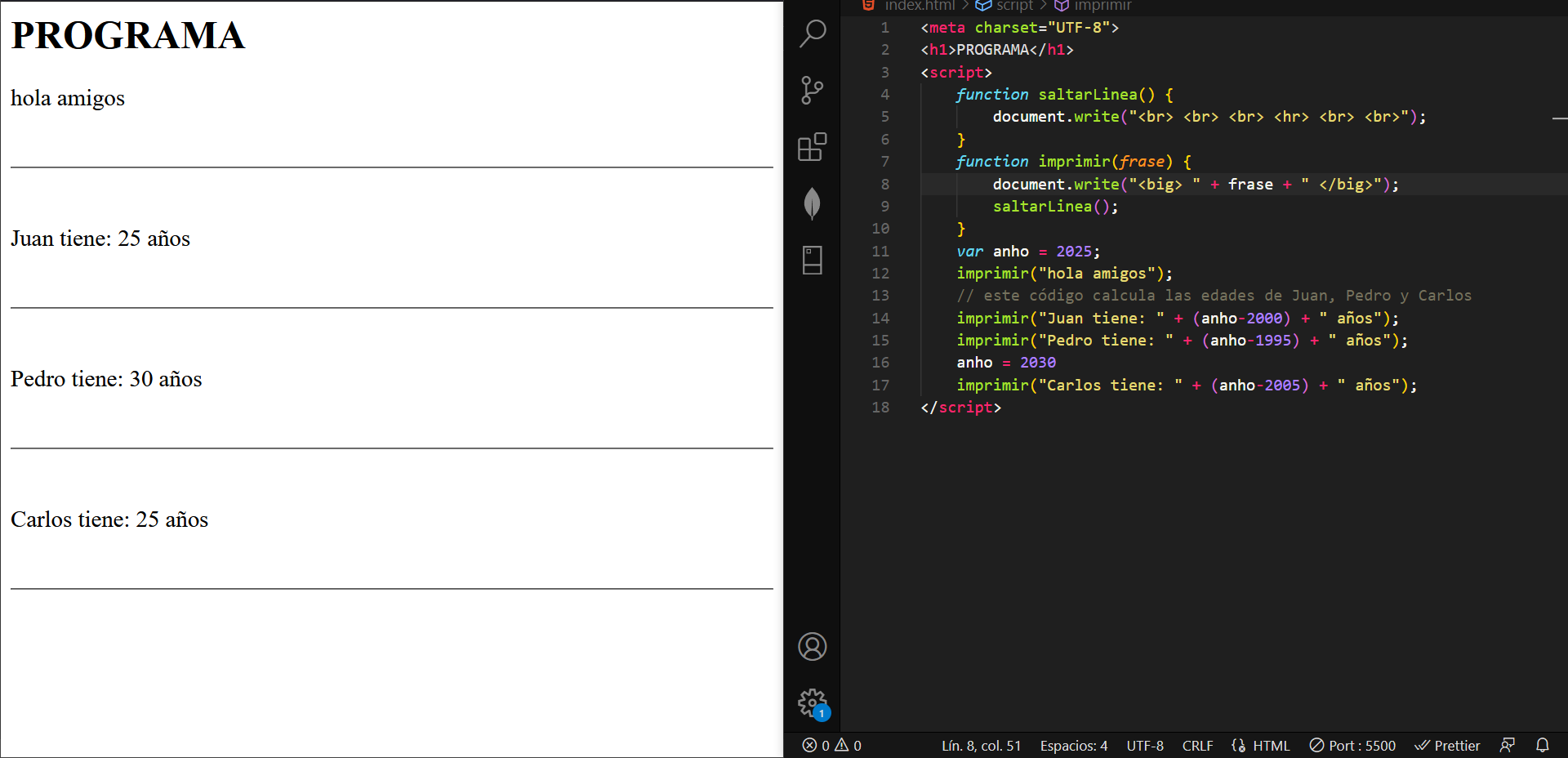
Task: Change indentation Espacios: 4
Action: pos(1073,746)
